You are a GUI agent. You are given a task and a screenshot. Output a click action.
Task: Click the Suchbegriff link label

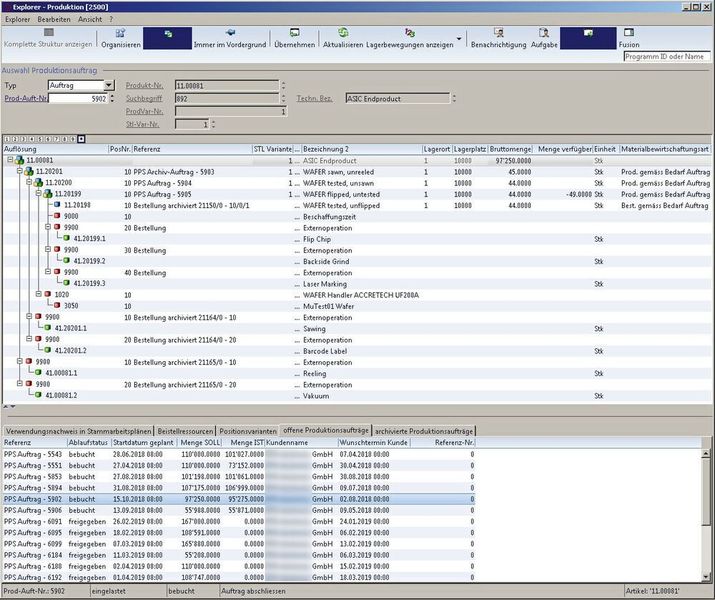[x=144, y=98]
